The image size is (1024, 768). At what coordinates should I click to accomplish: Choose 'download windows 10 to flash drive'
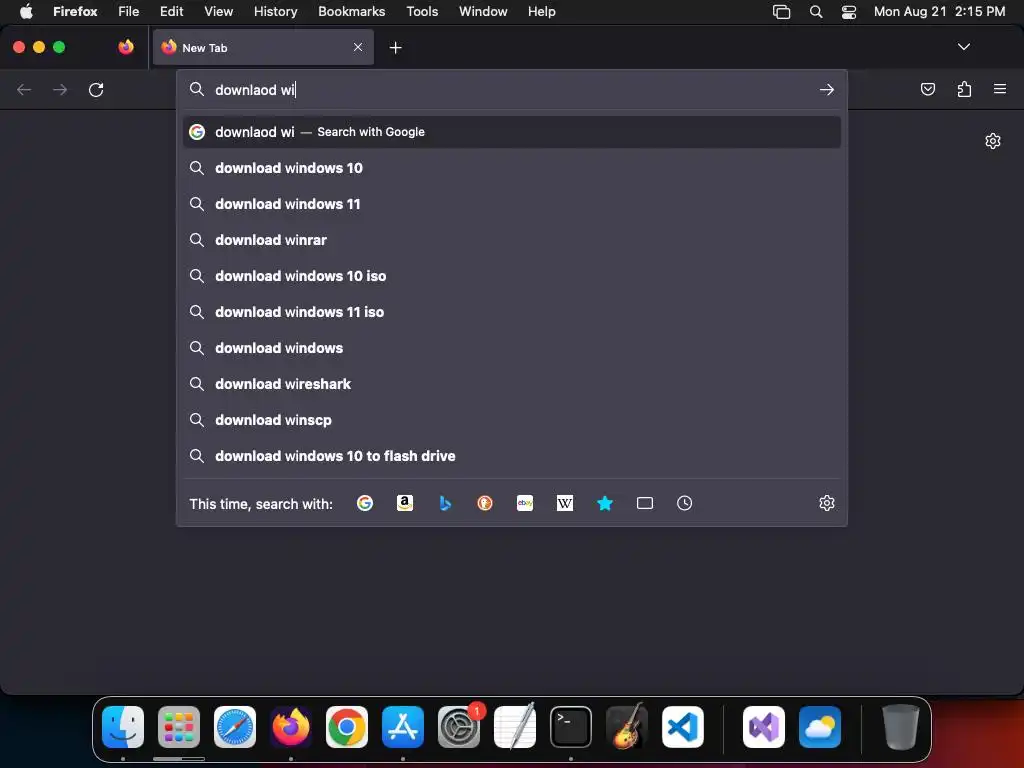click(x=511, y=456)
